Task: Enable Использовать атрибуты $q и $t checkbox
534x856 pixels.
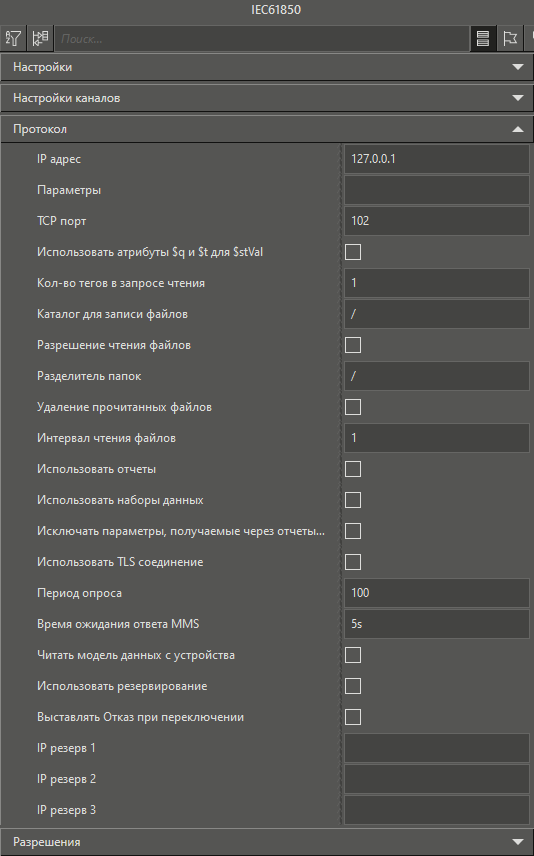Action: coord(353,252)
